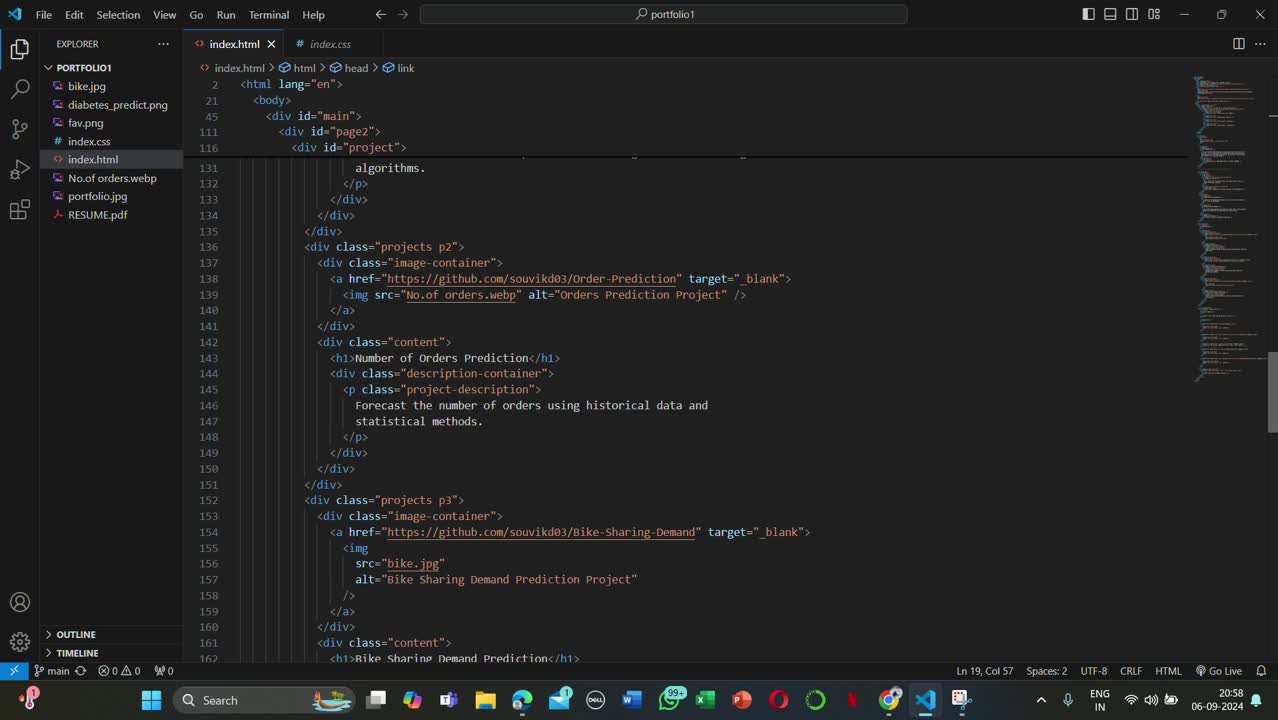Expand the TIMELINE section
The width and height of the screenshot is (1278, 720).
76,652
